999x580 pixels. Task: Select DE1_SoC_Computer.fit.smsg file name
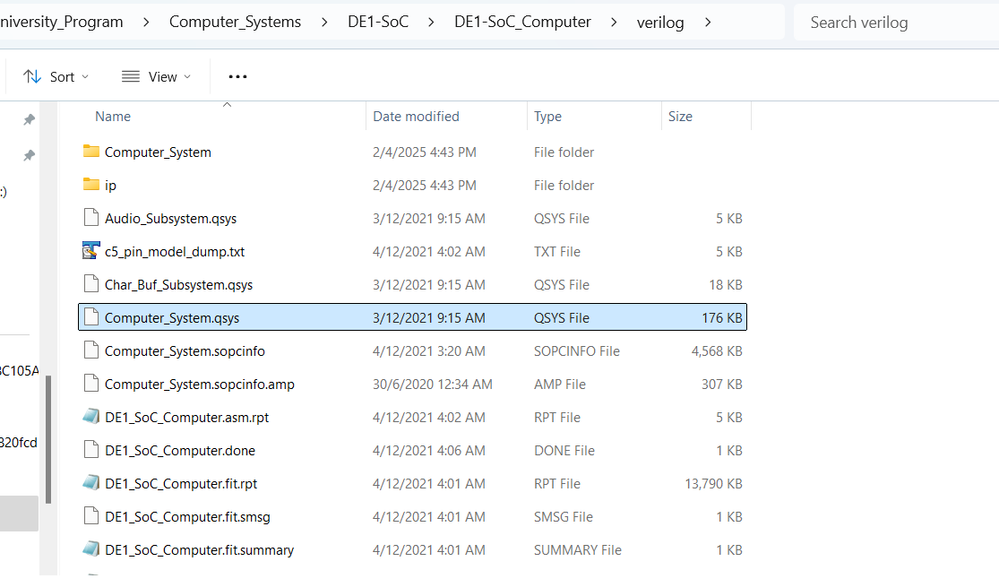tap(187, 517)
